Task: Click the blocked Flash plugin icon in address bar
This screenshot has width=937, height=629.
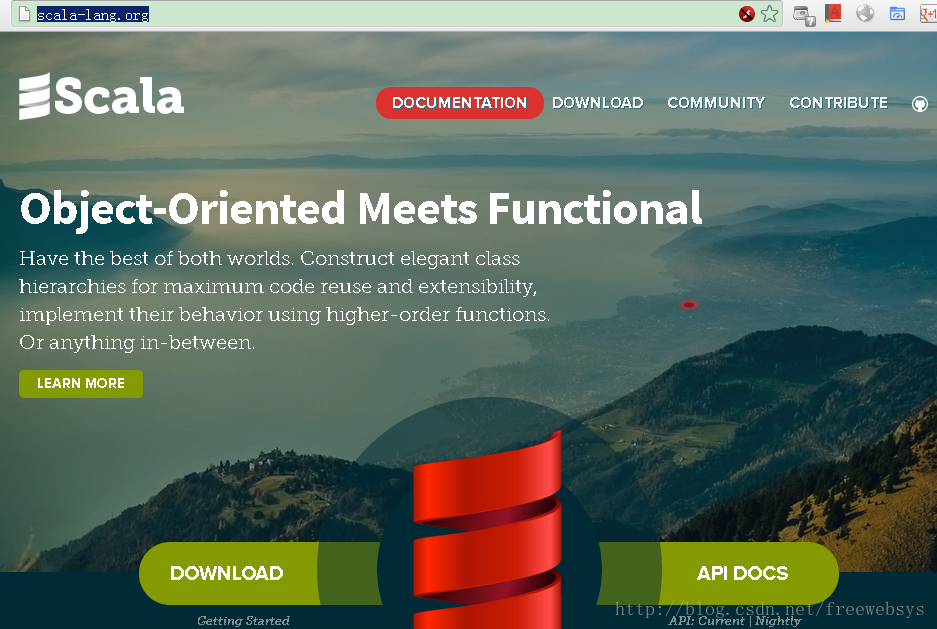Action: (x=746, y=14)
